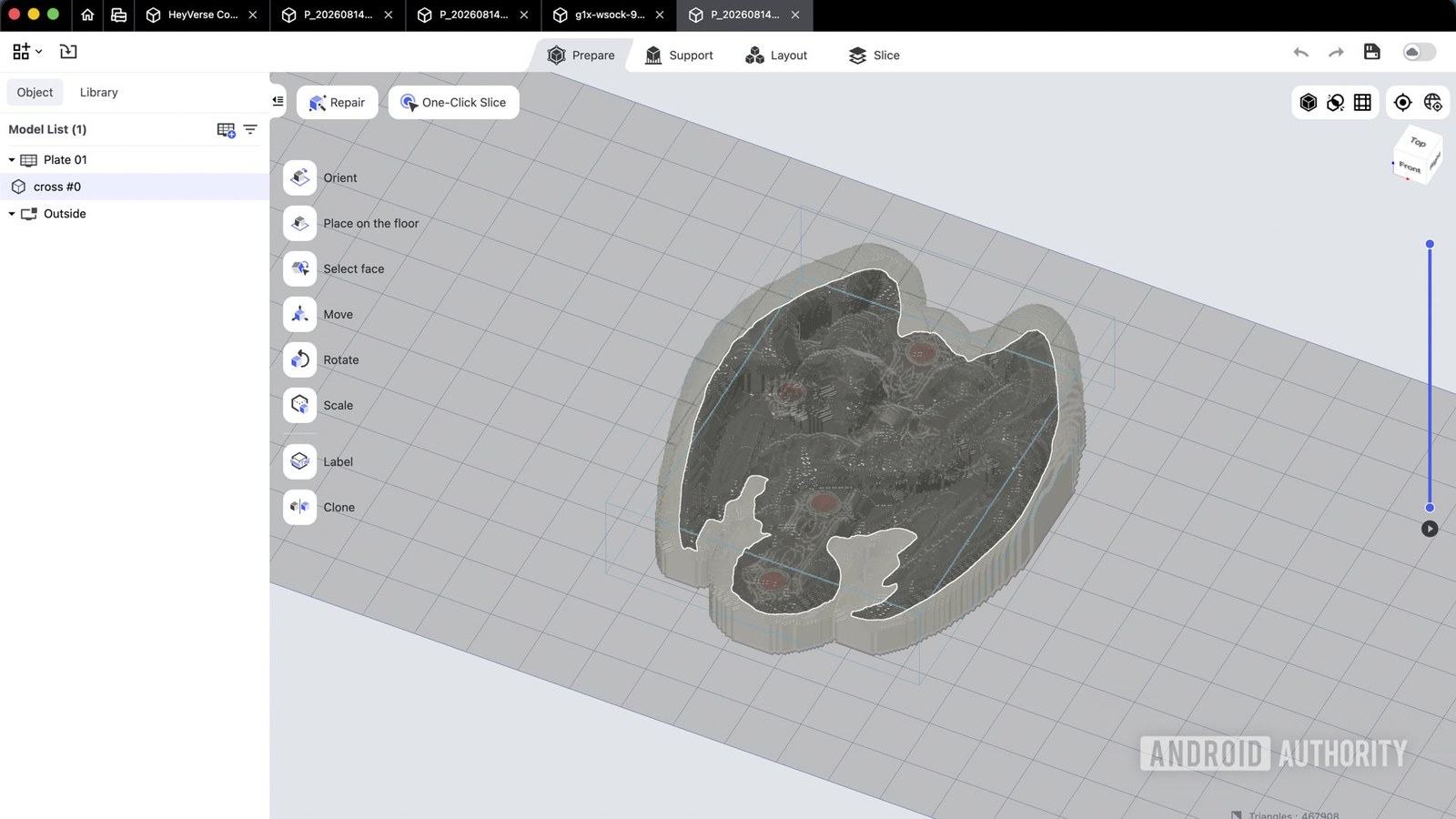Click the import file icon
This screenshot has height=819, width=1456.
pos(68,52)
